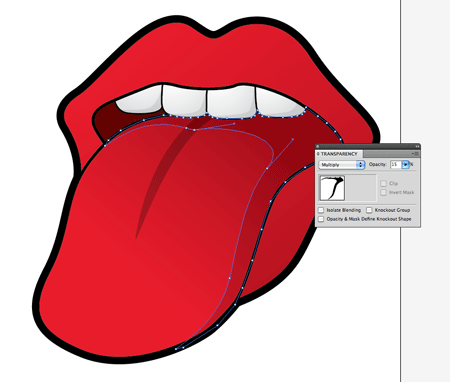The height and width of the screenshot is (382, 450).
Task: Collapse the Transparency panel with double-arrow icon
Action: point(417,146)
